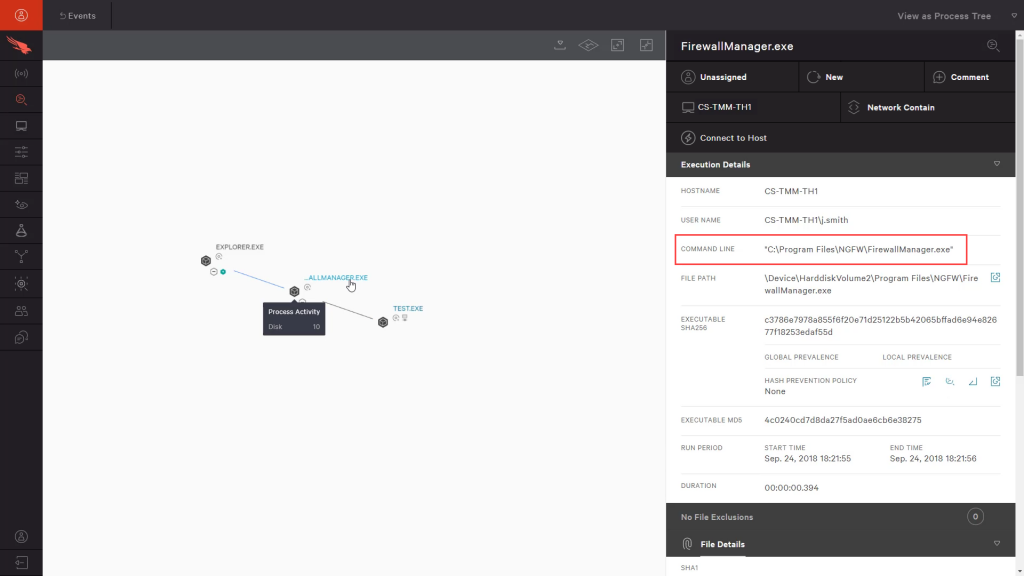Click the CrowdStrike falcon logo in the sidebar

[x=22, y=44]
